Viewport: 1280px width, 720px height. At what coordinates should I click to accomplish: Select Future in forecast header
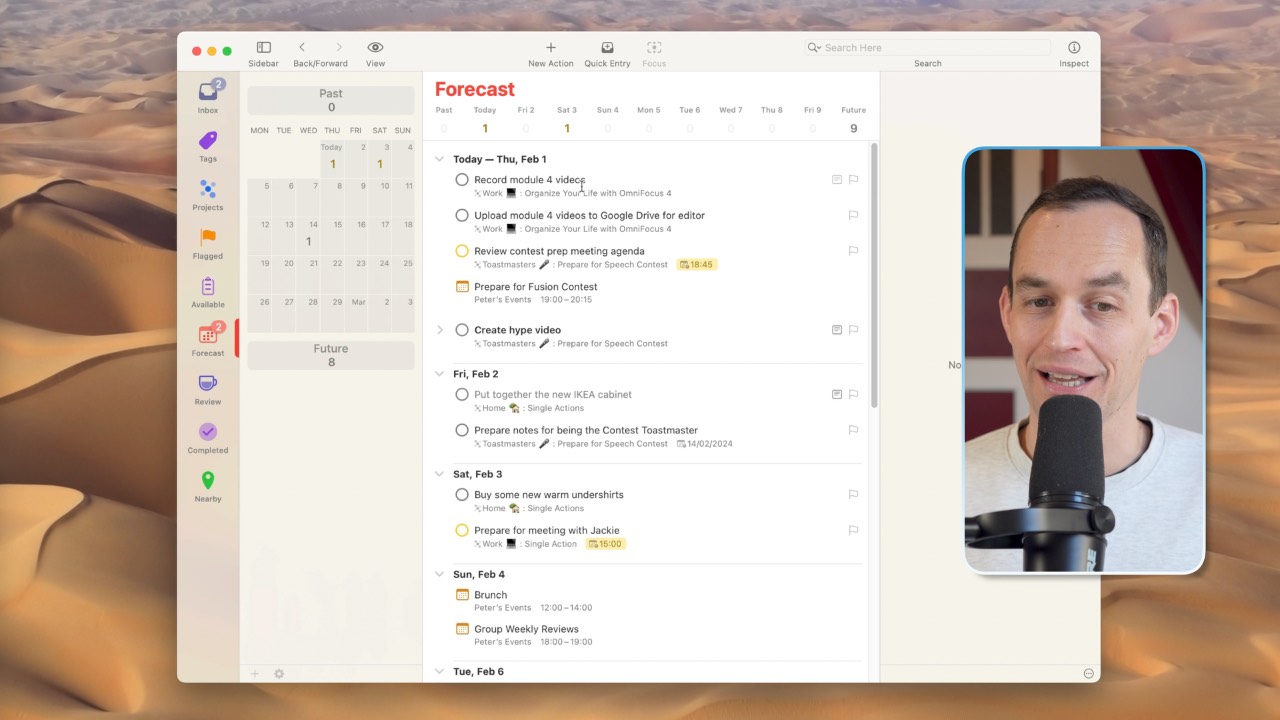pos(853,120)
